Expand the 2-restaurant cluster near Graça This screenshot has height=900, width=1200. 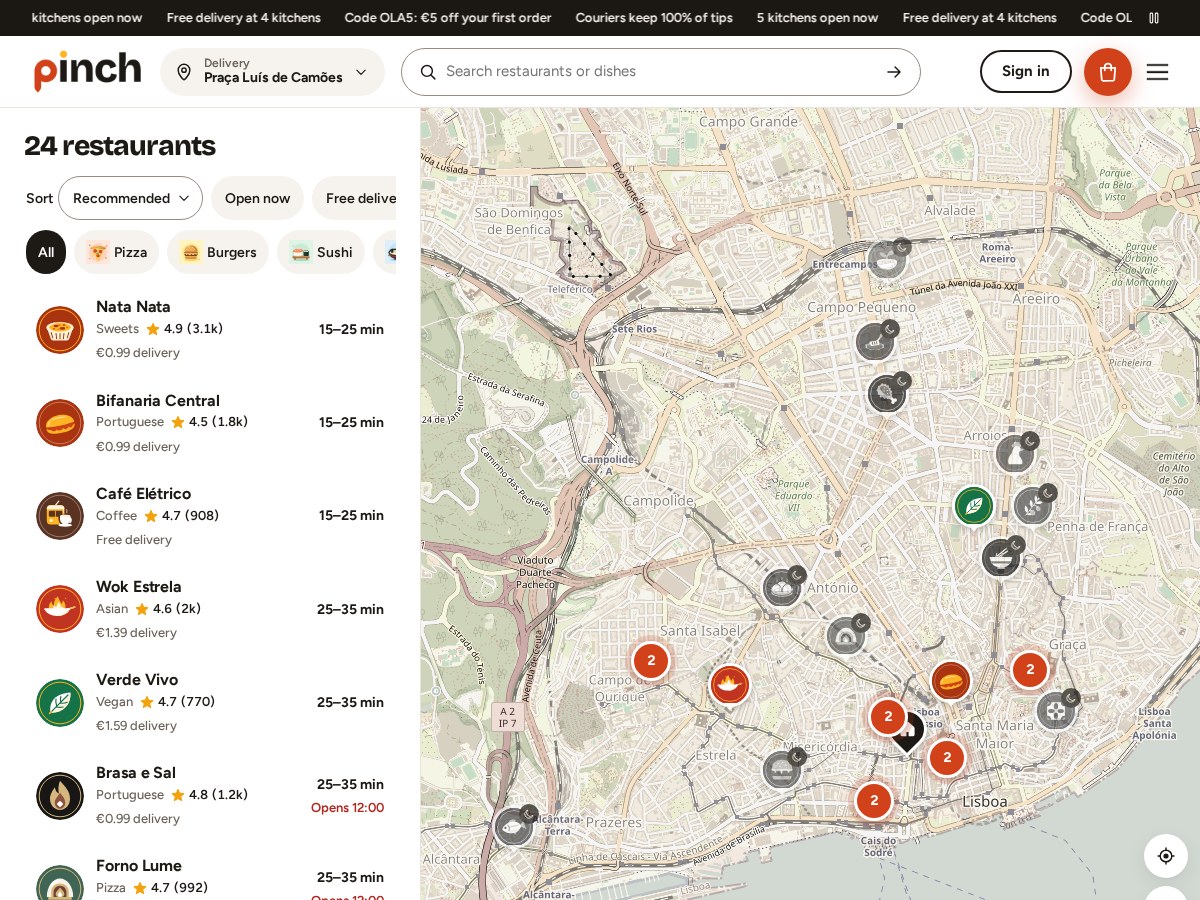[1030, 670]
